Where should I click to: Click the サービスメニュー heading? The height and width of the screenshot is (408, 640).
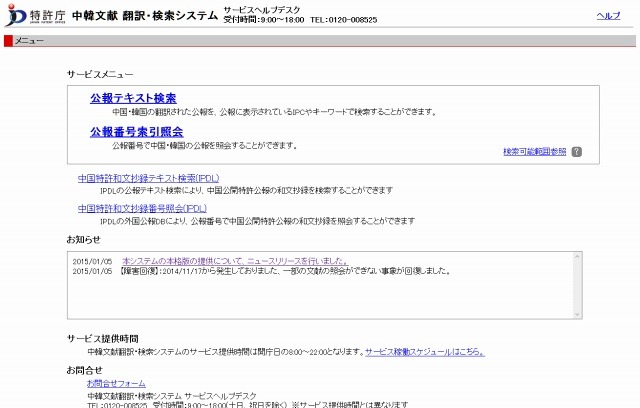(100, 75)
